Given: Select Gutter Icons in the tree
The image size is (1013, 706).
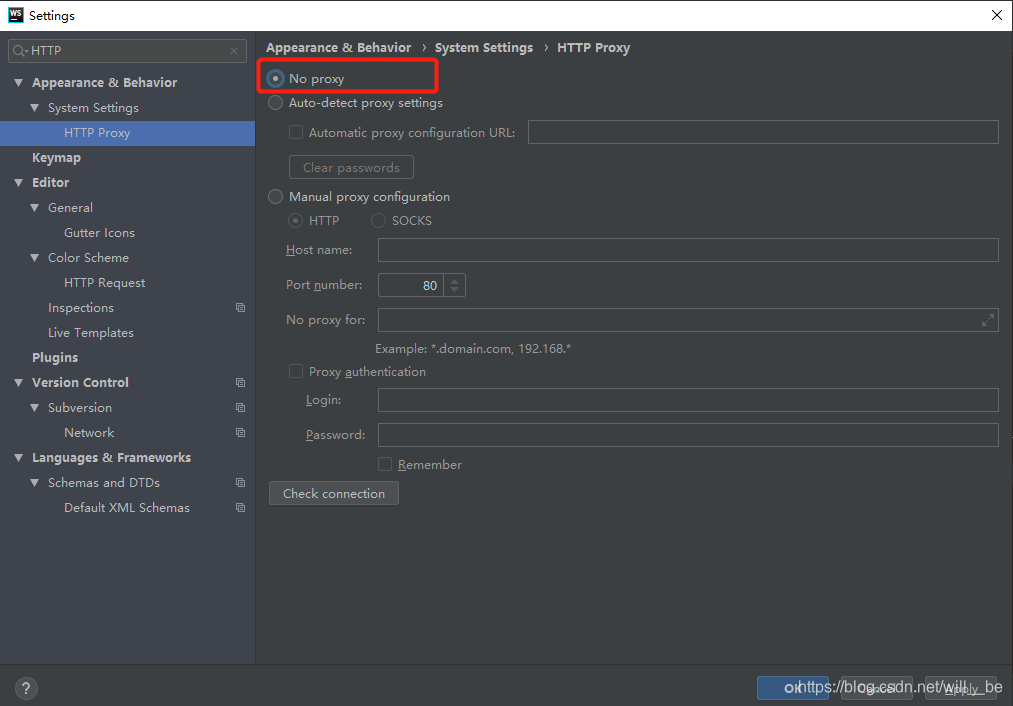Looking at the screenshot, I should pyautogui.click(x=99, y=233).
